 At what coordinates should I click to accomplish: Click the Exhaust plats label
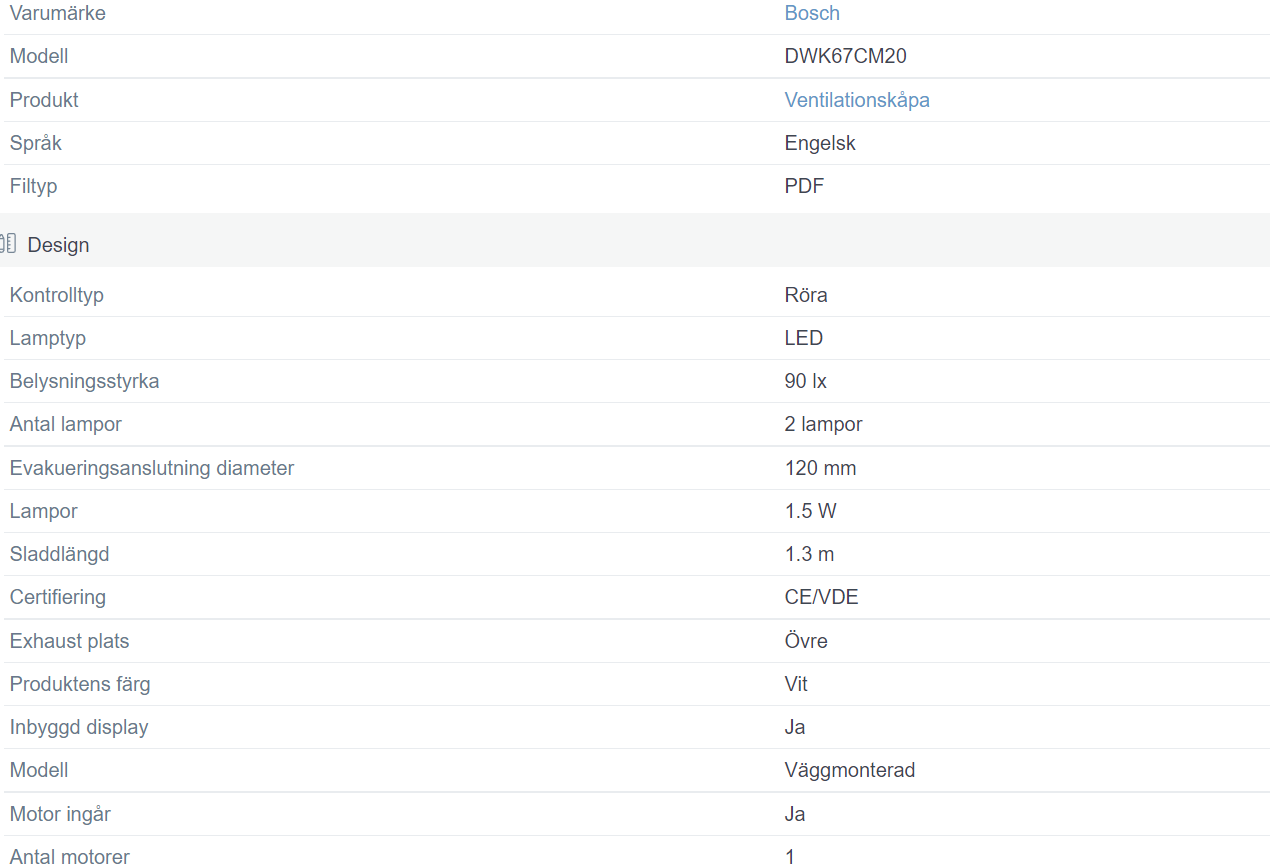(x=70, y=641)
